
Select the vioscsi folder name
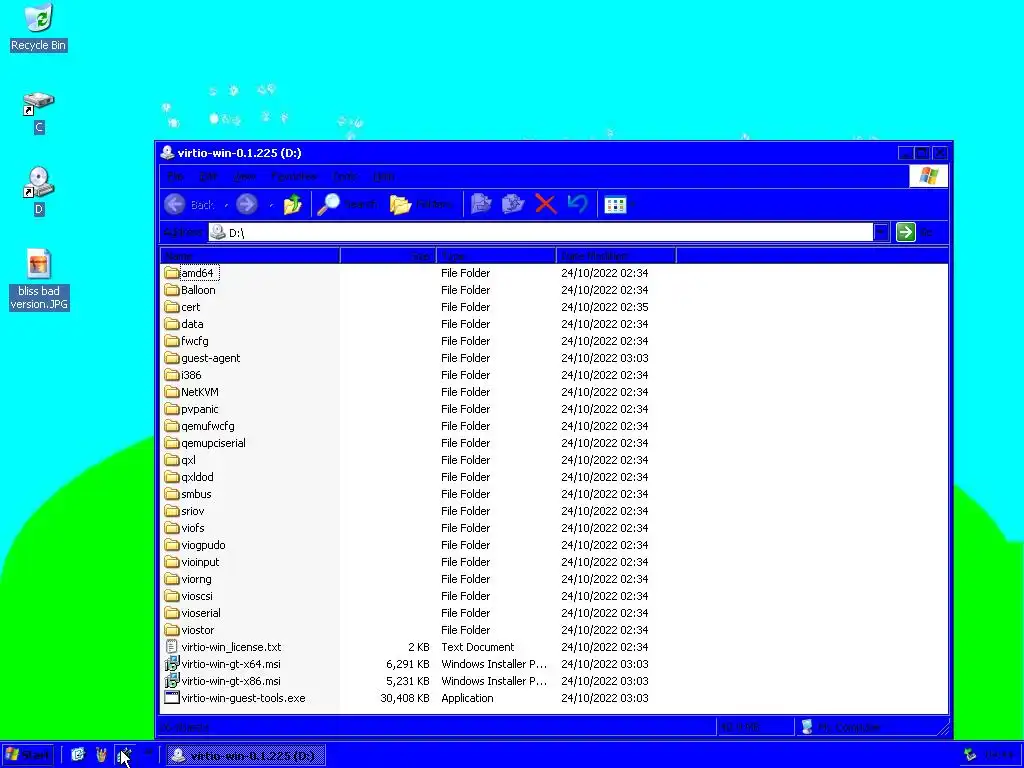pos(197,596)
